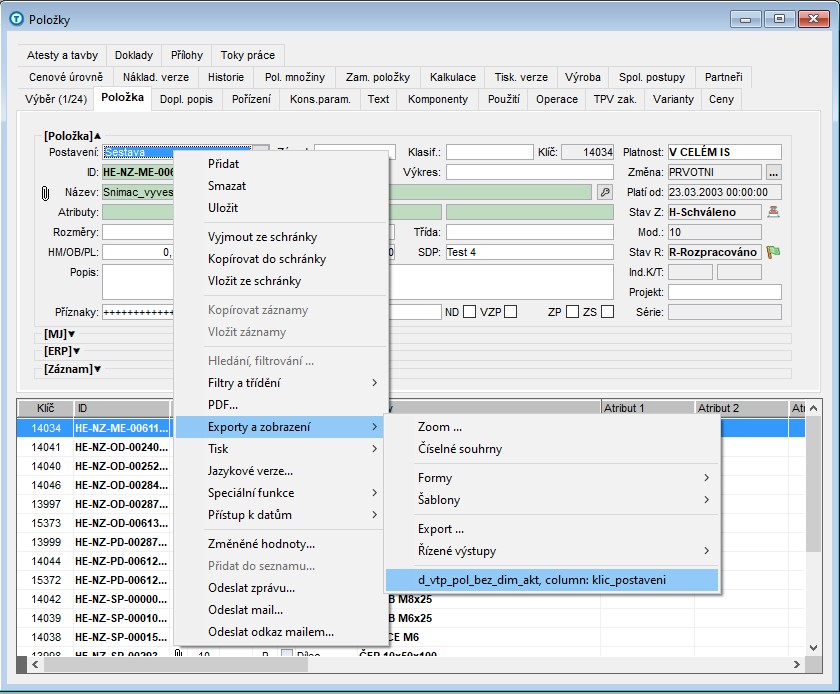Choose Odeslat odkaz mailem... menu item

point(281,631)
